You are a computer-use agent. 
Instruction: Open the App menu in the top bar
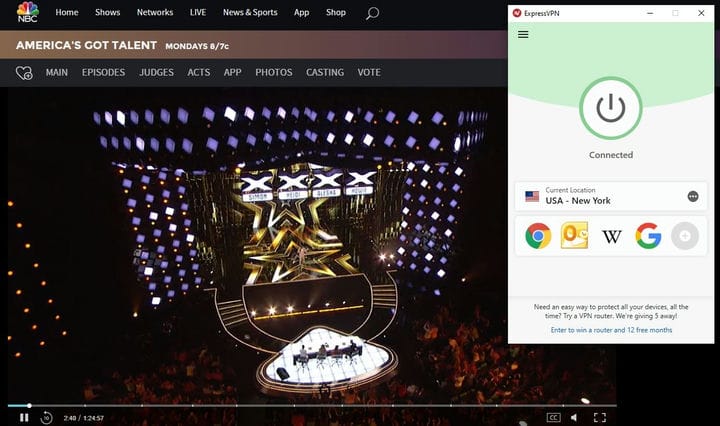click(x=301, y=12)
